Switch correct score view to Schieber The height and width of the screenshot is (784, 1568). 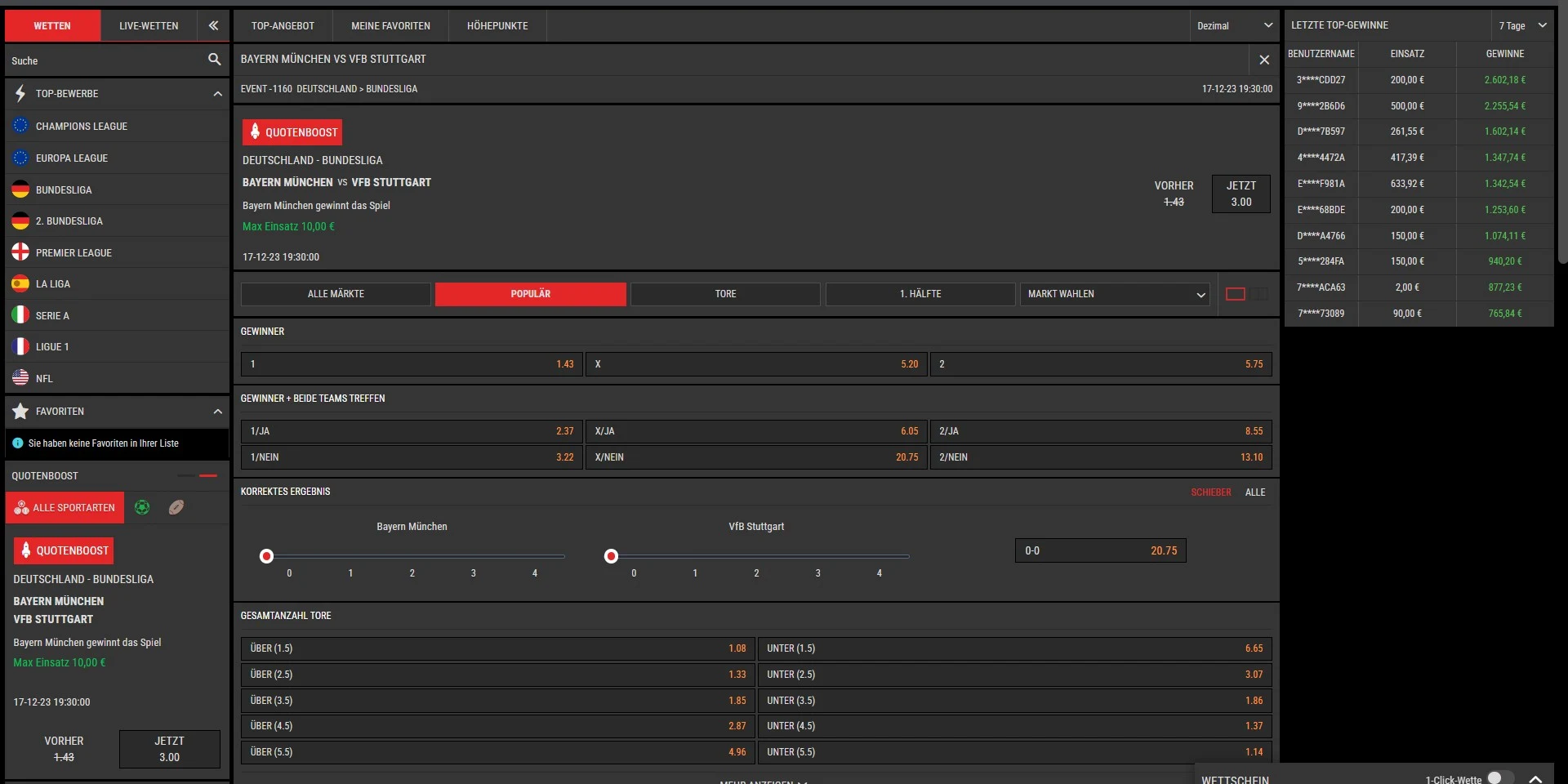point(1210,492)
